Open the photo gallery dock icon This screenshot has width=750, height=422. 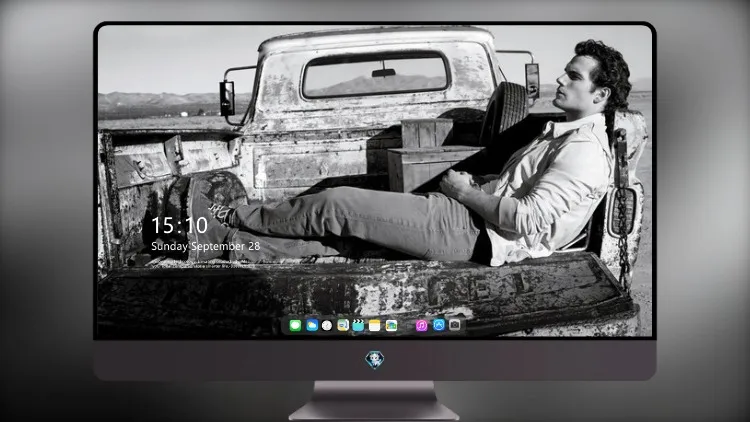391,326
